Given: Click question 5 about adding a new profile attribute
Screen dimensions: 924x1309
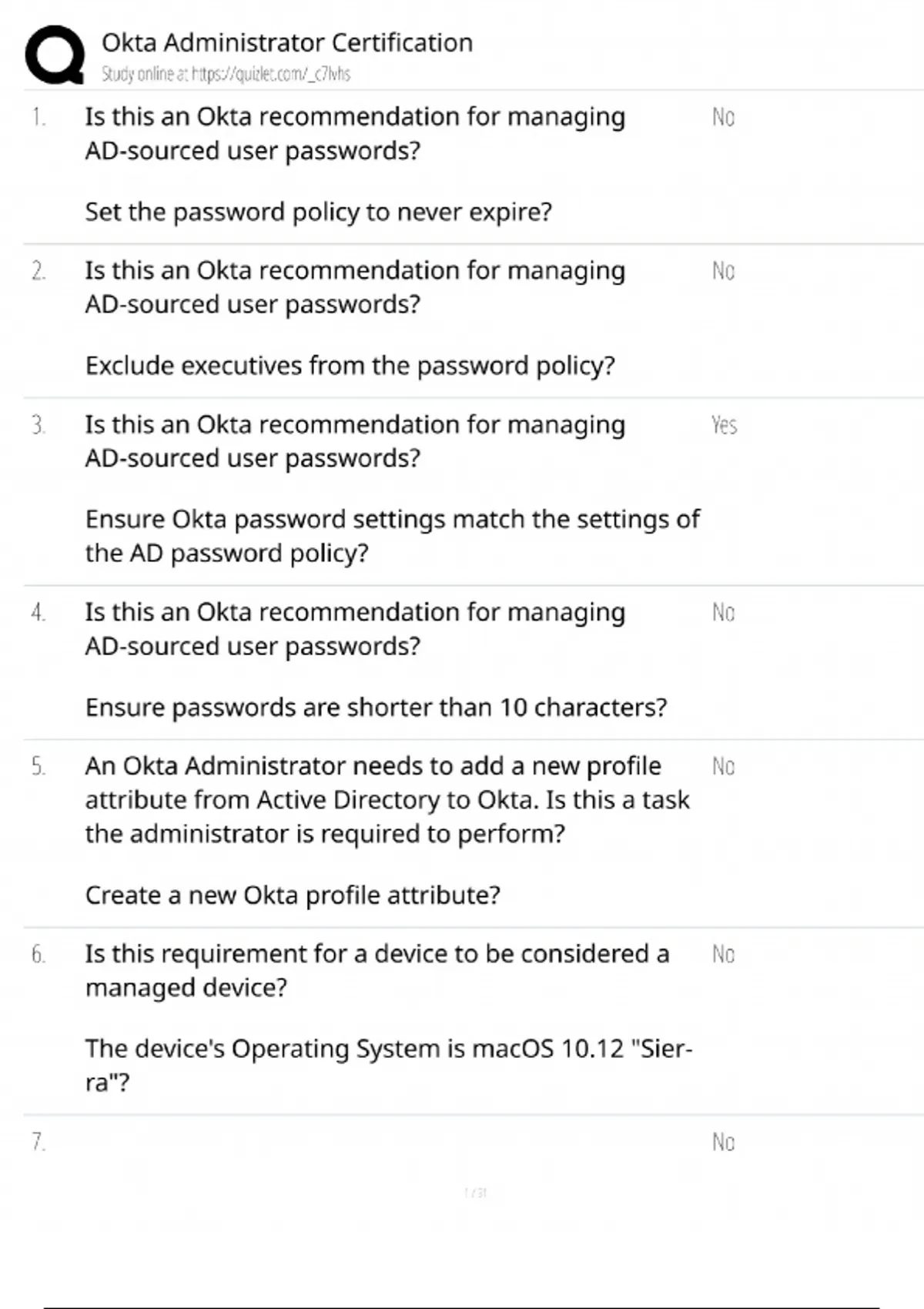Looking at the screenshot, I should coord(387,800).
